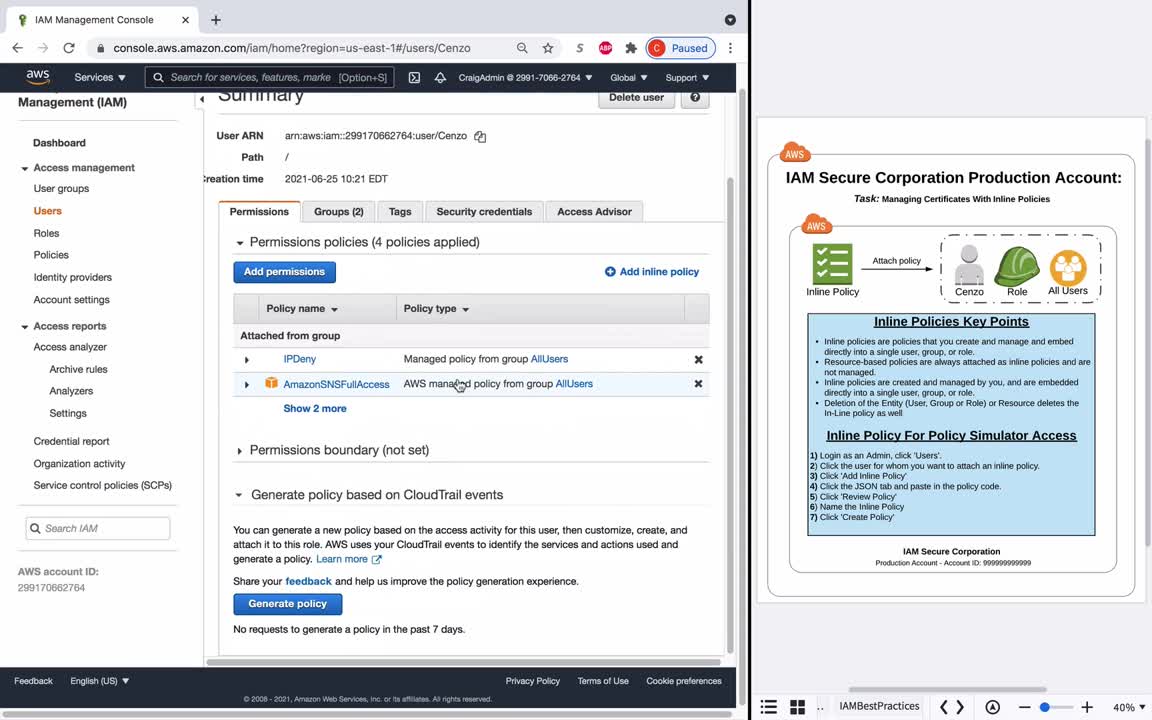
Task: Collapse the Access reports nav group
Action: [24, 326]
